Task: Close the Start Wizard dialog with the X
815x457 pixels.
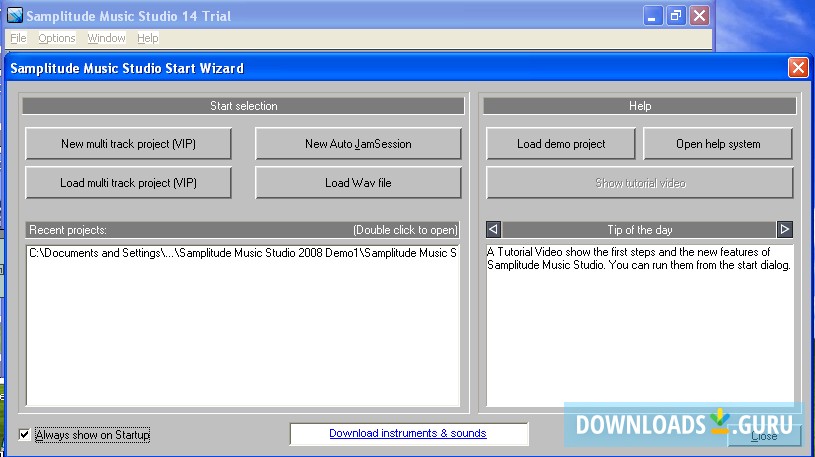Action: point(798,68)
